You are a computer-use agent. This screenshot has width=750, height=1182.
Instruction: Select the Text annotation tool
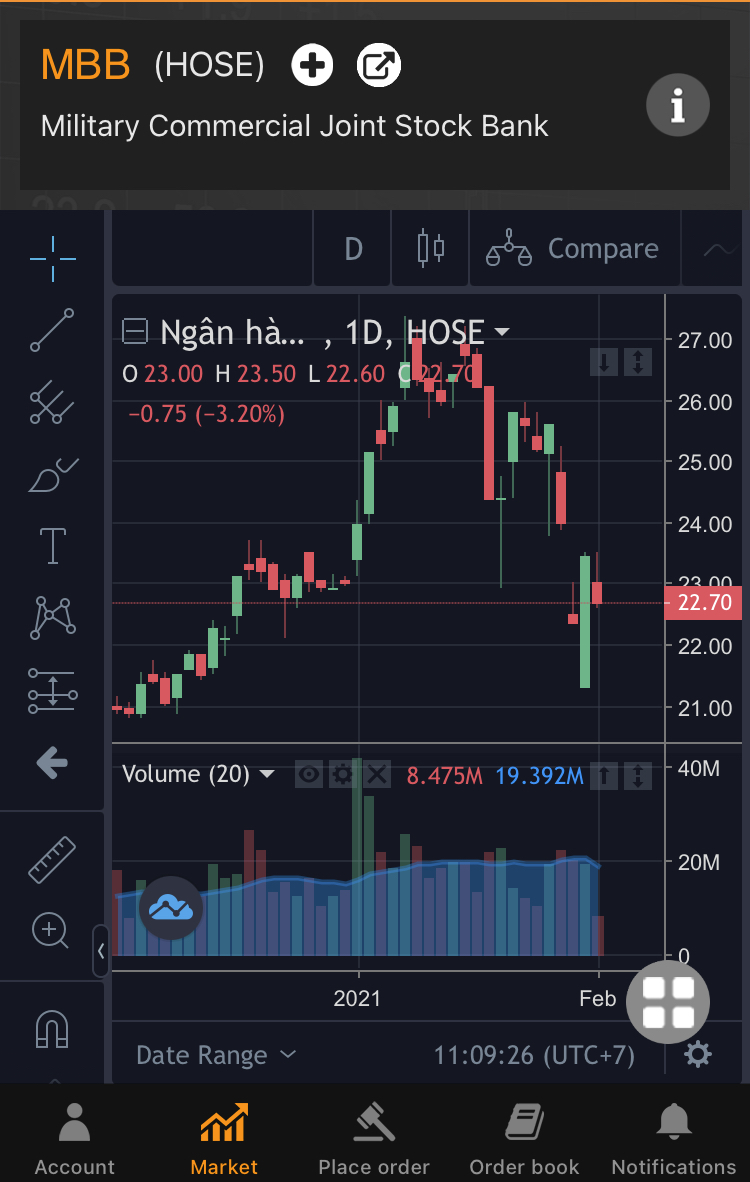53,546
